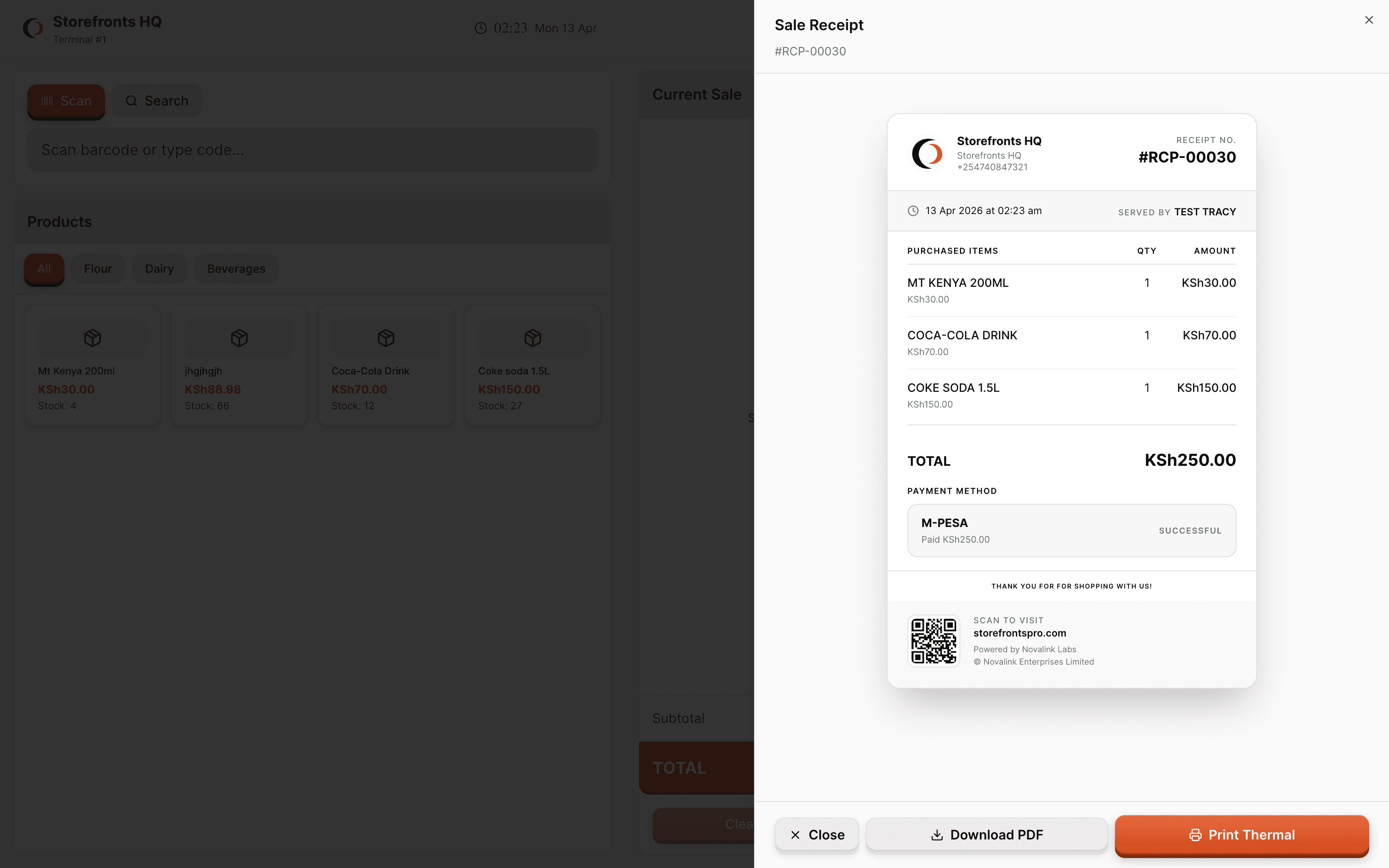1389x868 pixels.
Task: Click the Coke soda 1.5L package icon
Action: pyautogui.click(x=532, y=338)
